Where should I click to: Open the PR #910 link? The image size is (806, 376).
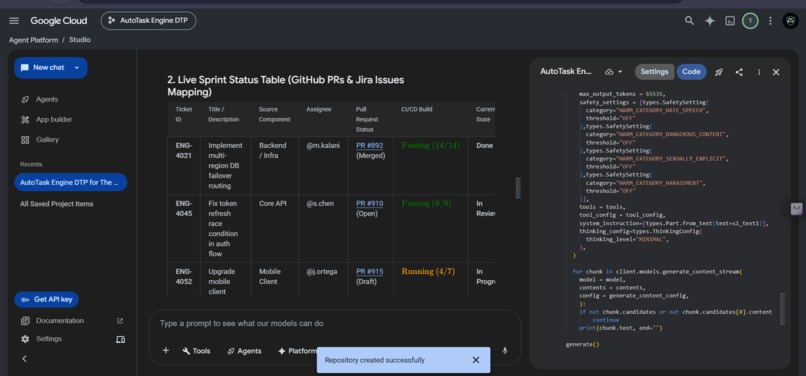370,203
